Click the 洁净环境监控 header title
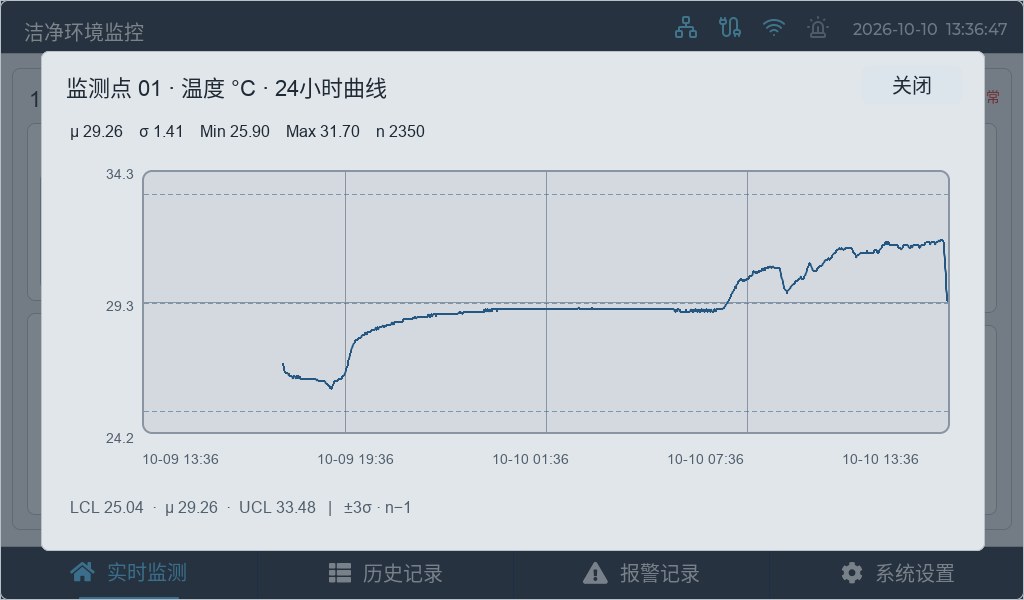The height and width of the screenshot is (600, 1024). pos(84,32)
